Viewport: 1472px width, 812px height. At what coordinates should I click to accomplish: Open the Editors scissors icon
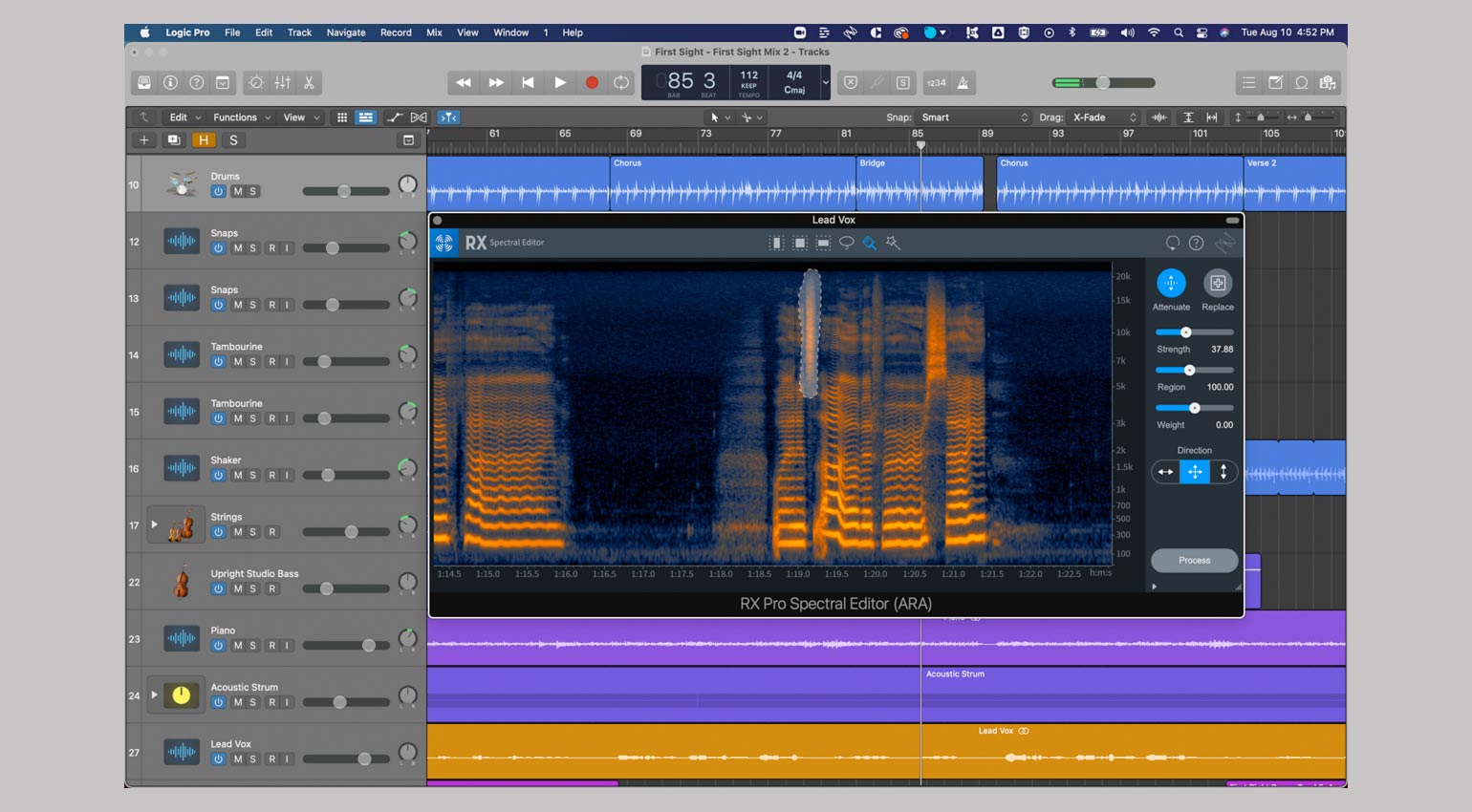(x=309, y=83)
